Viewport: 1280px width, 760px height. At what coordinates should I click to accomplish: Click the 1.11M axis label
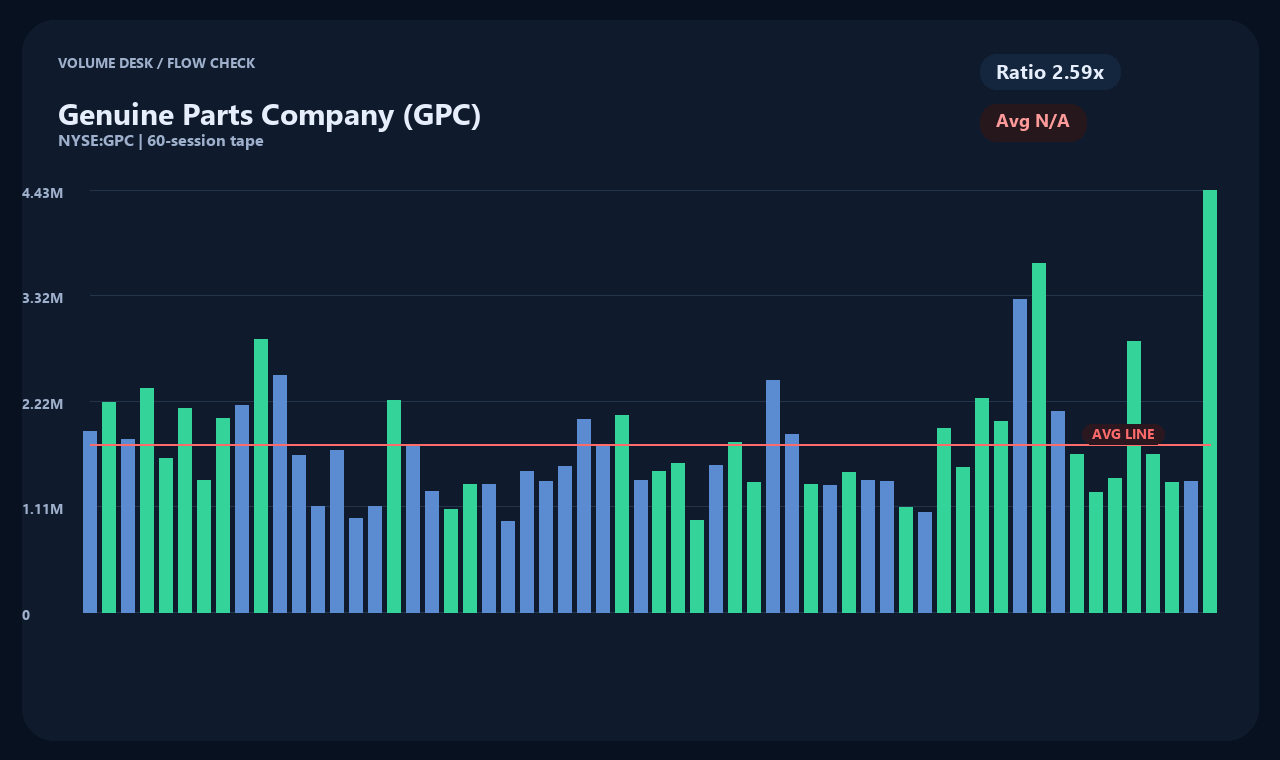coord(43,509)
